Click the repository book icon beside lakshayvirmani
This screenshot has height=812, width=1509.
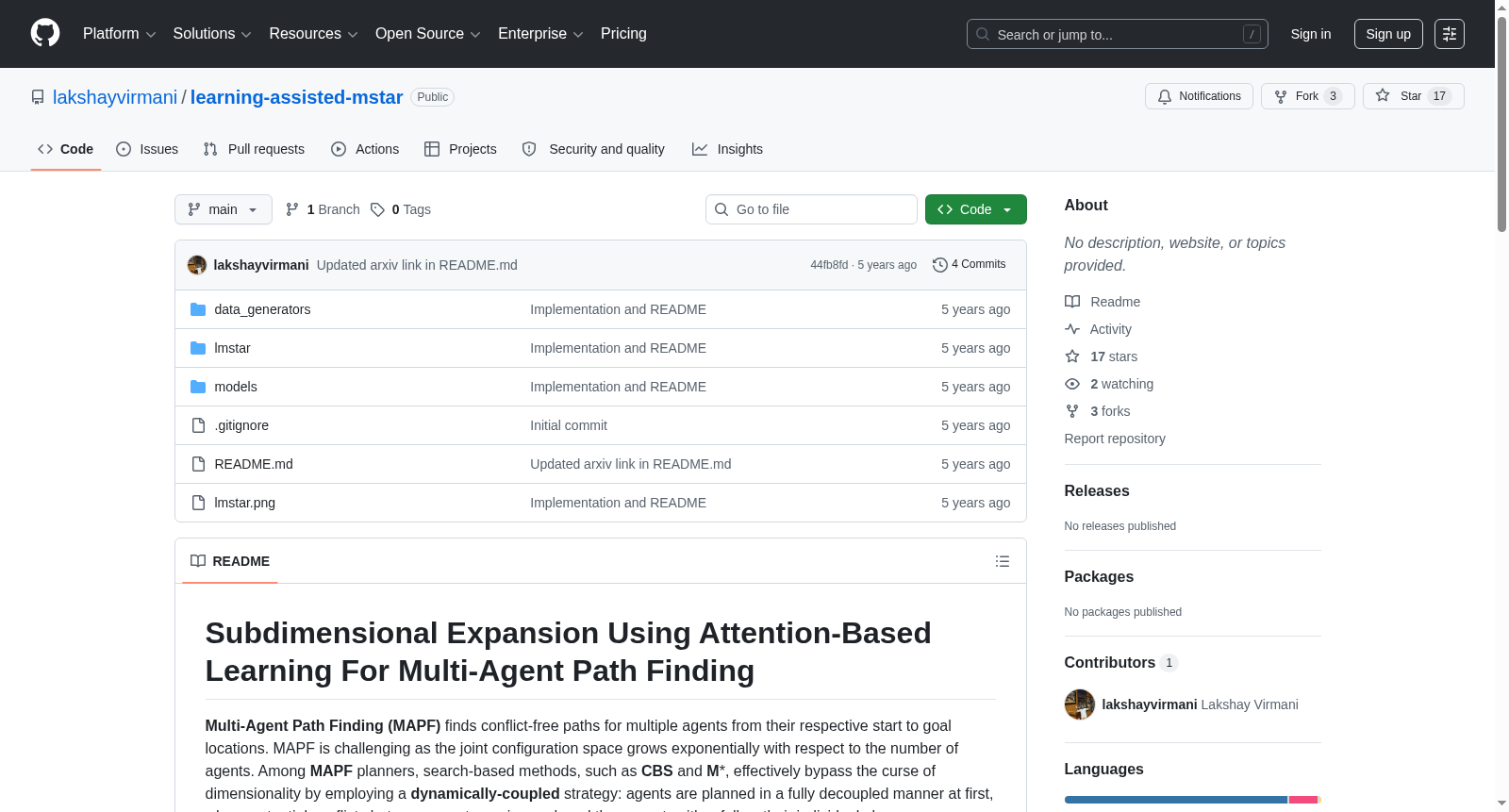click(x=38, y=97)
